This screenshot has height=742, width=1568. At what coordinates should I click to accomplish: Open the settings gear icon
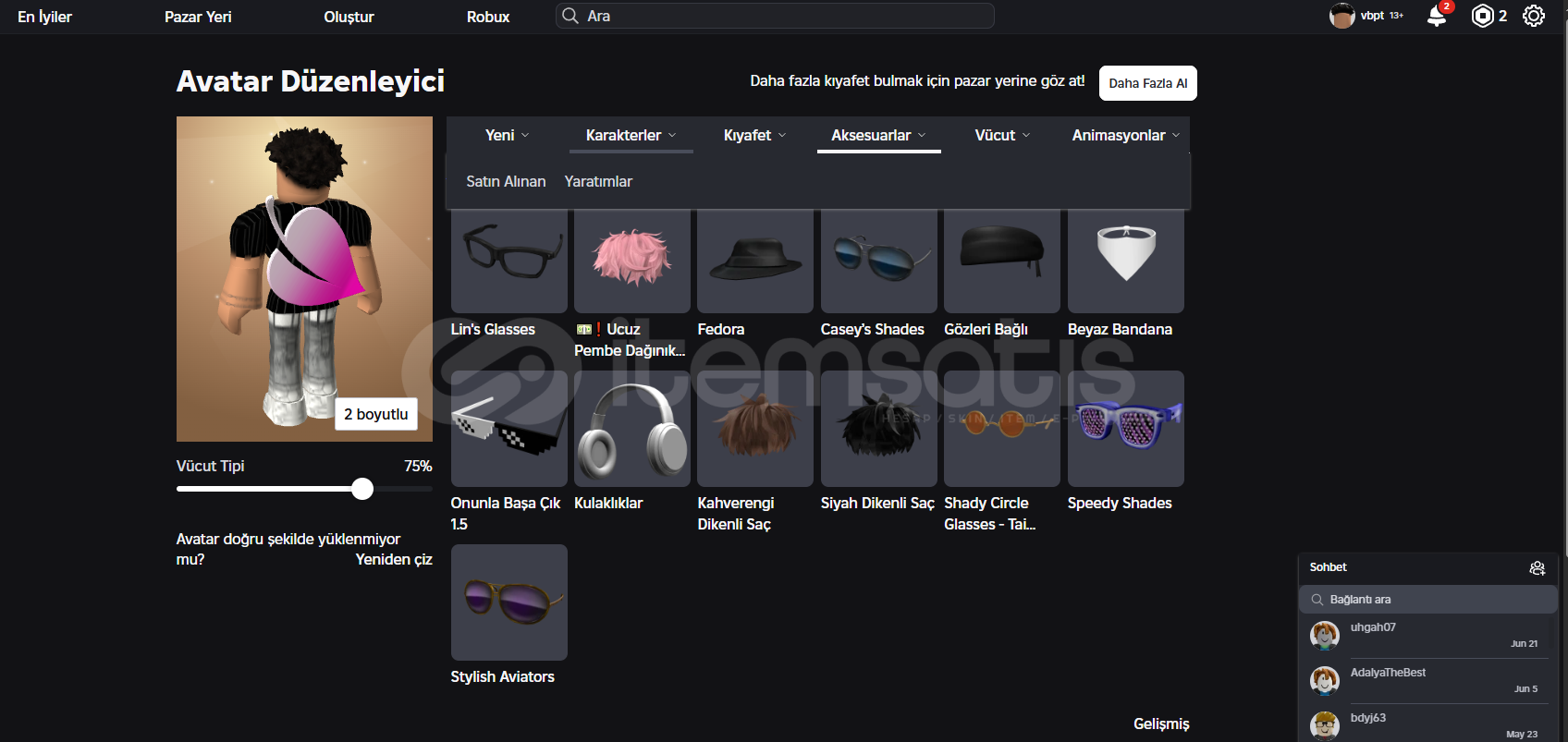[1534, 16]
